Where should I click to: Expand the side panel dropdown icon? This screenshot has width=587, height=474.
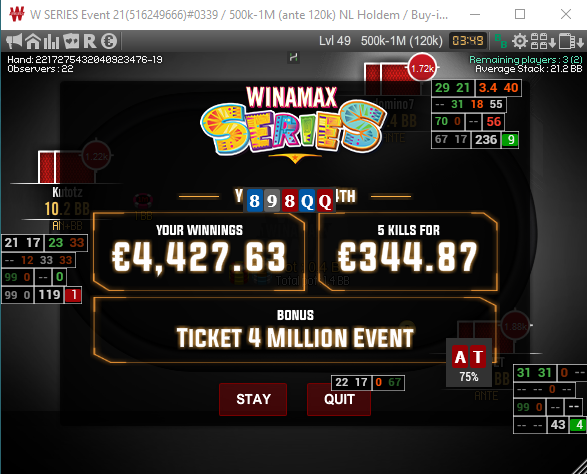coord(571,41)
